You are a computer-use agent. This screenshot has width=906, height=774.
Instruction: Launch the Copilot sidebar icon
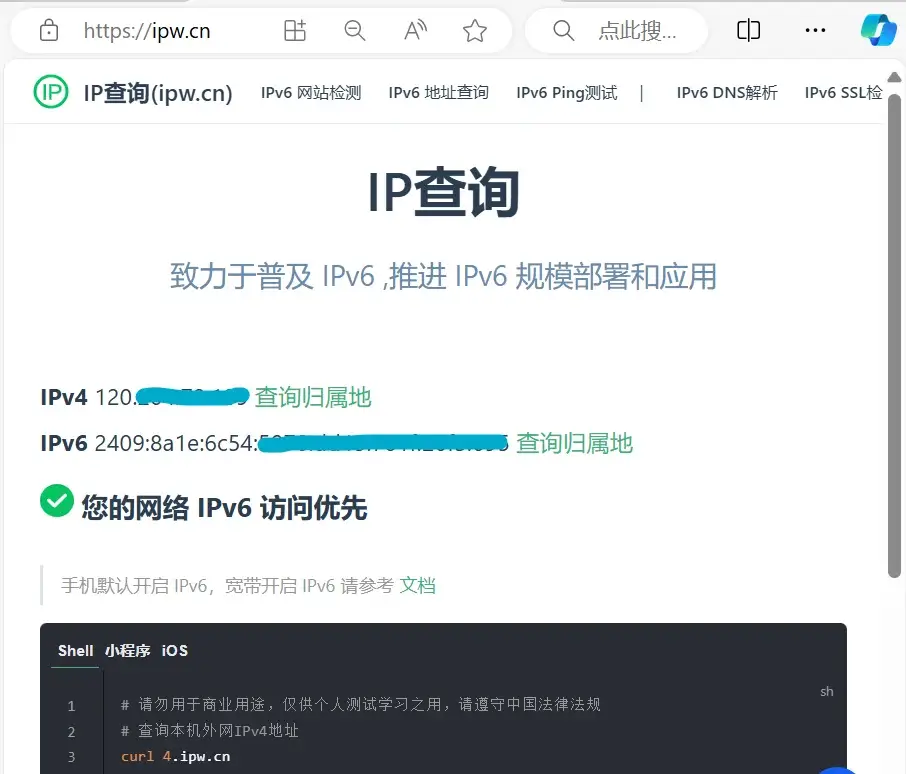(878, 31)
